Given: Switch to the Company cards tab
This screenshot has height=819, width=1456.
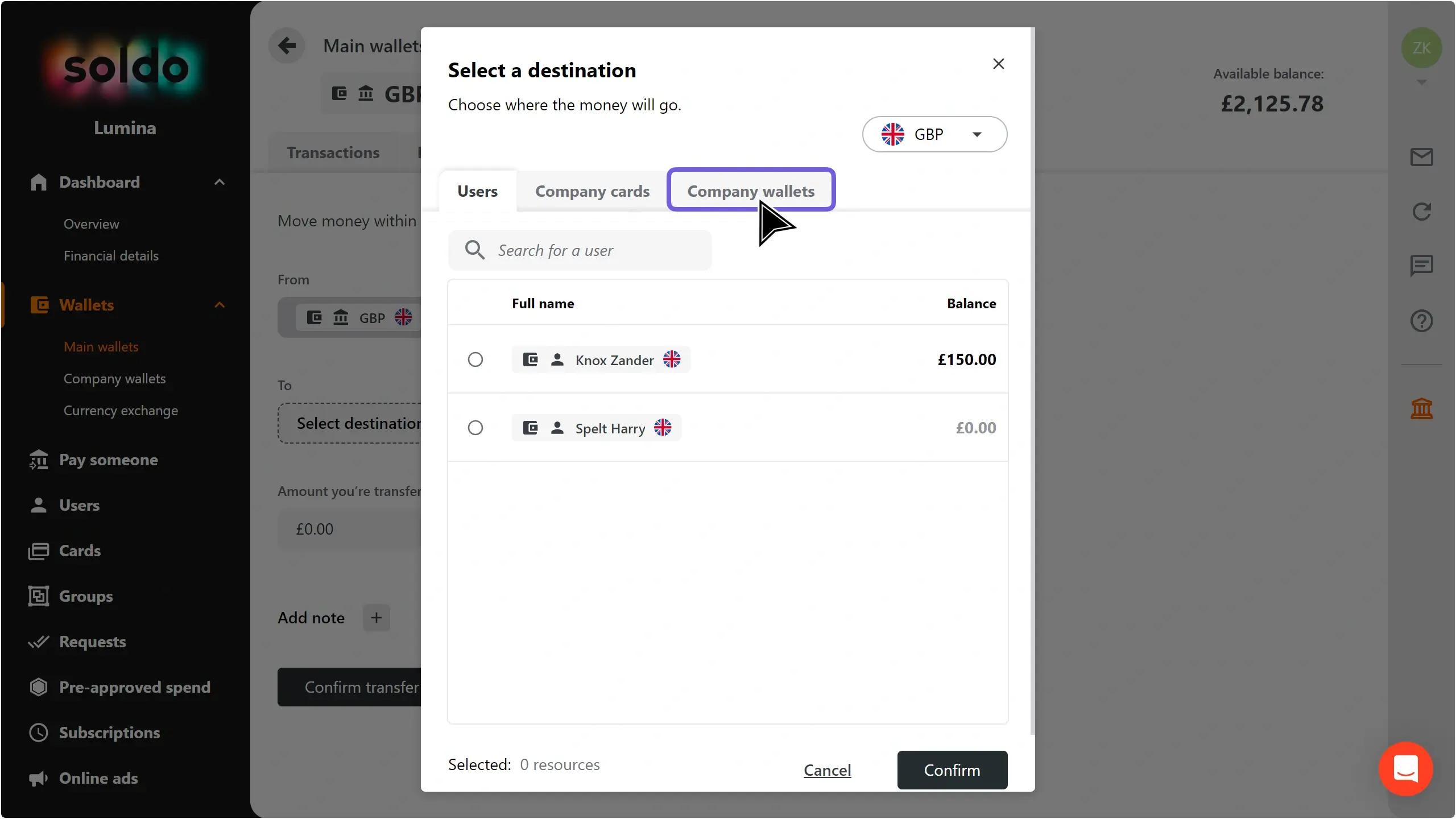Looking at the screenshot, I should coord(592,191).
